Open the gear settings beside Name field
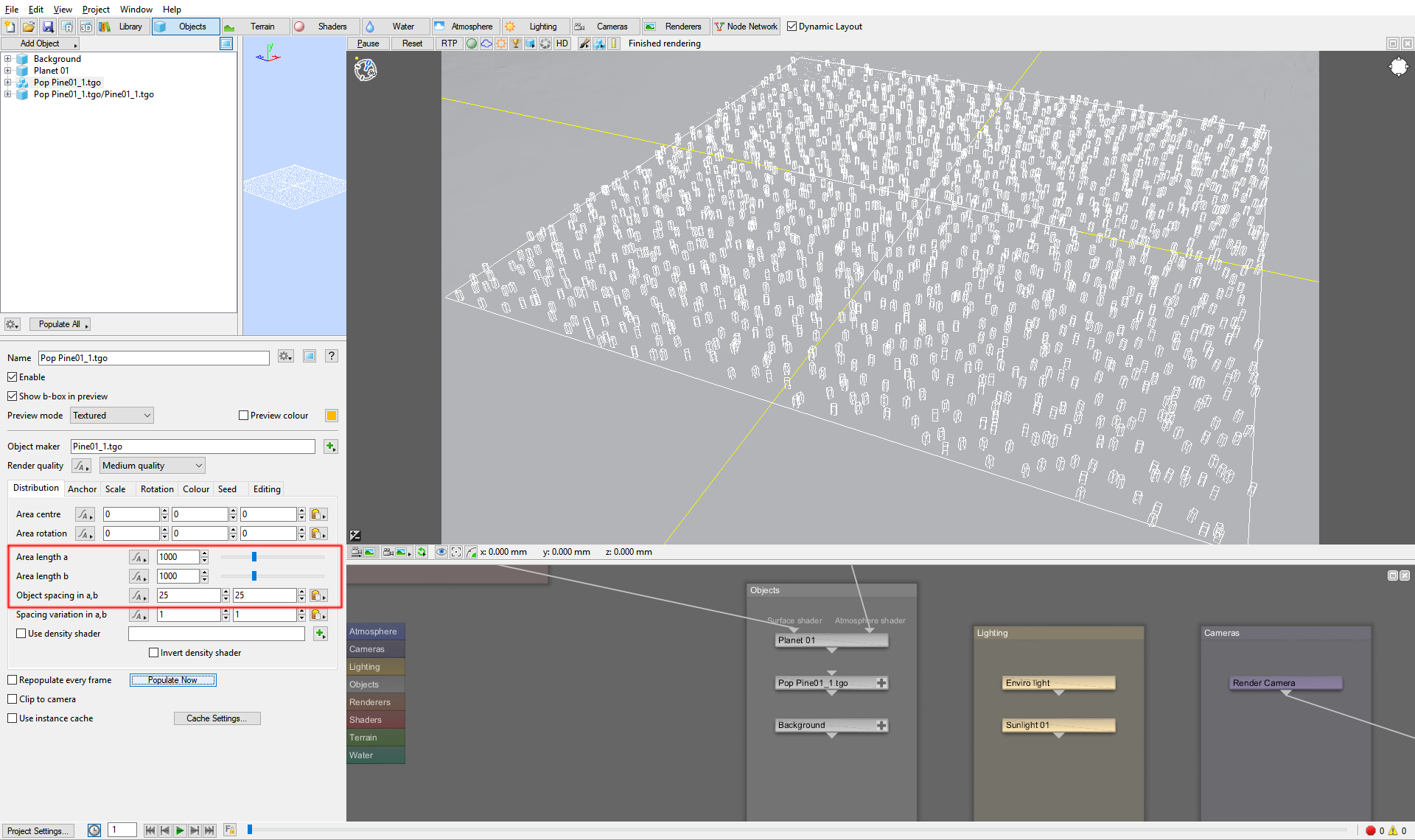Viewport: 1415px width, 840px height. point(286,357)
